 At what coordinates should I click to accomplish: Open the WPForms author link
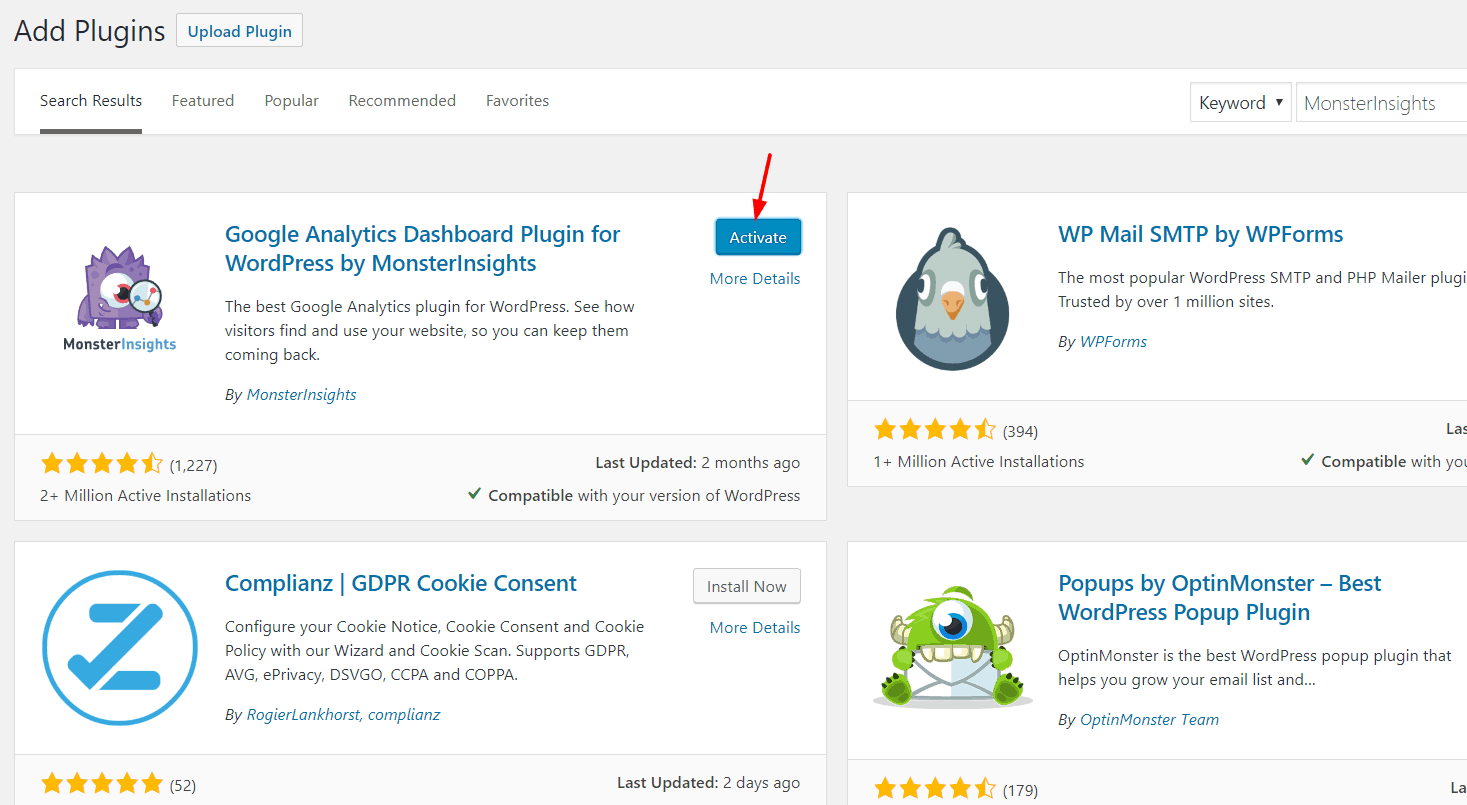[1113, 341]
